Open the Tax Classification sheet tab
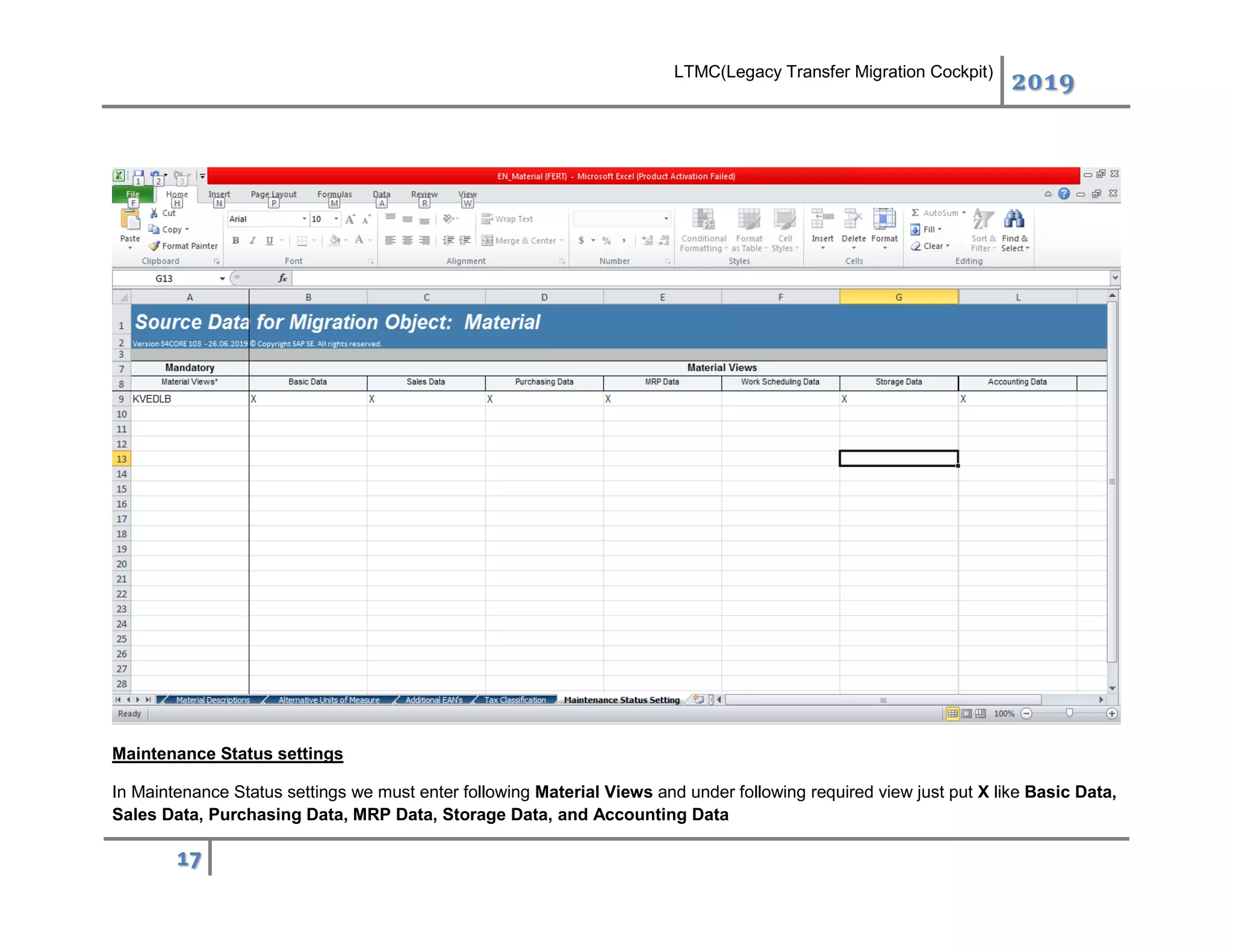This screenshot has height=952, width=1233. tap(515, 700)
